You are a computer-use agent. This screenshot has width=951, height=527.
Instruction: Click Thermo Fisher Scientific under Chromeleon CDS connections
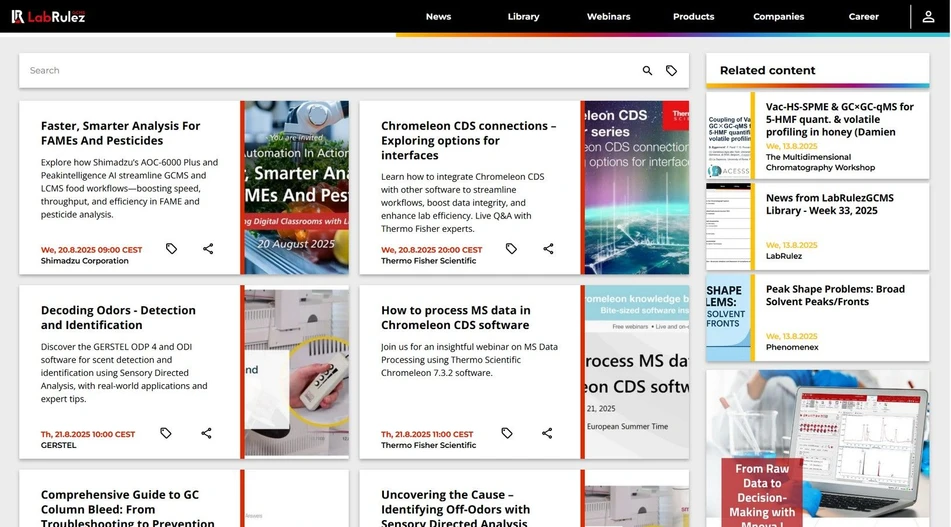[428, 261]
